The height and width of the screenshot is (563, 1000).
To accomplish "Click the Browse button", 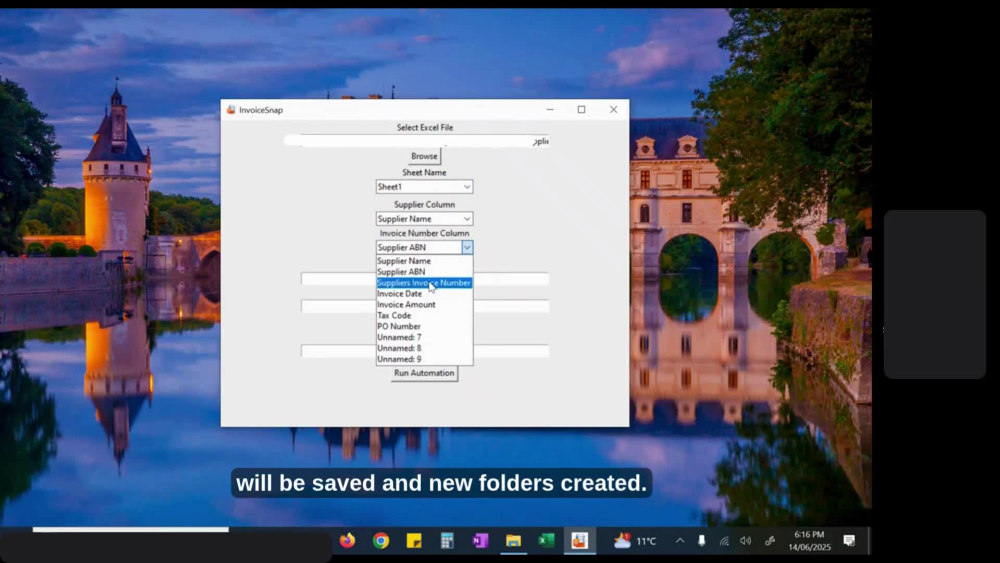I will click(x=424, y=156).
